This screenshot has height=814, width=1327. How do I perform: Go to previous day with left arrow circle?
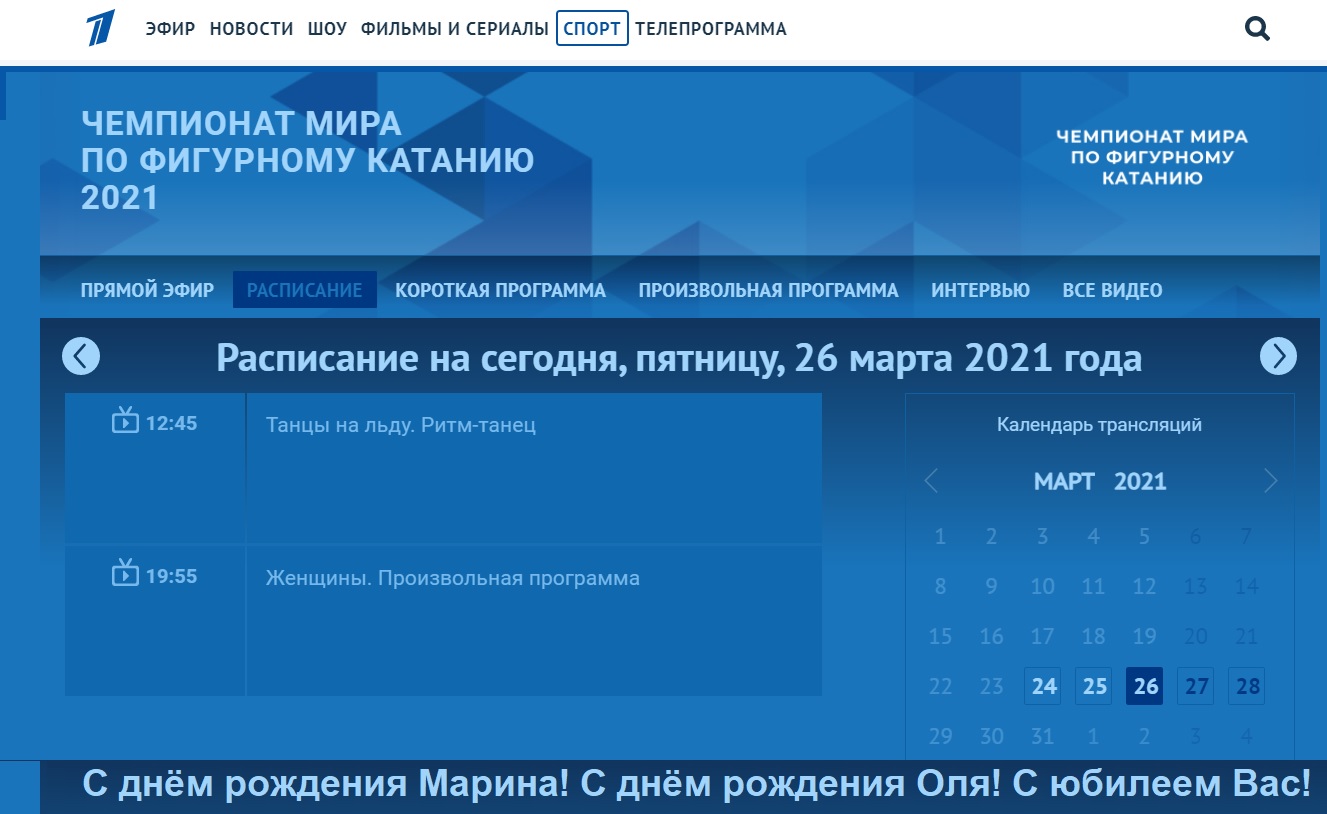click(x=81, y=356)
